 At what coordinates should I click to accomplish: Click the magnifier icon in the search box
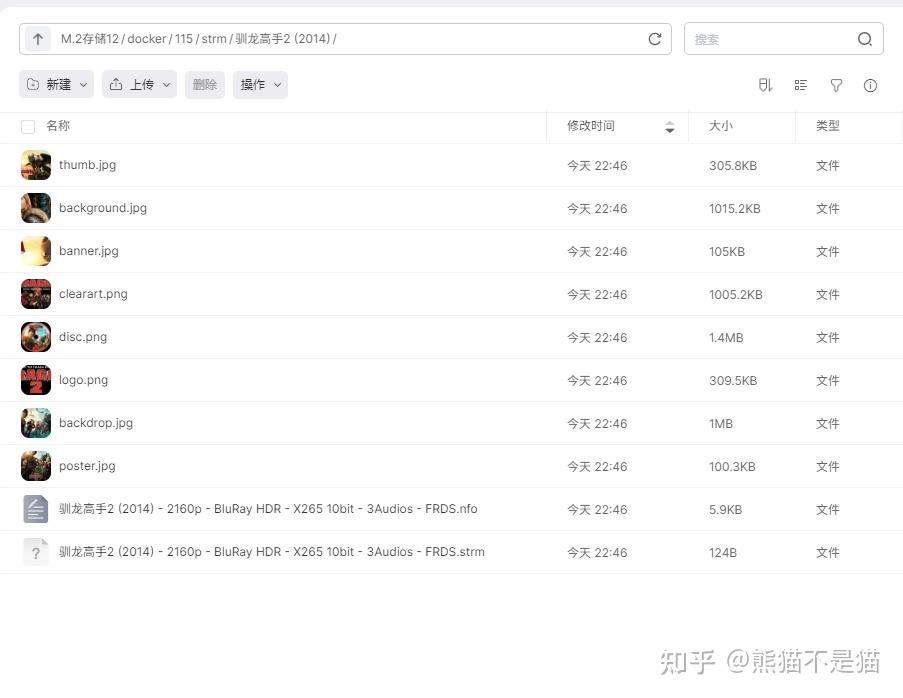[864, 39]
